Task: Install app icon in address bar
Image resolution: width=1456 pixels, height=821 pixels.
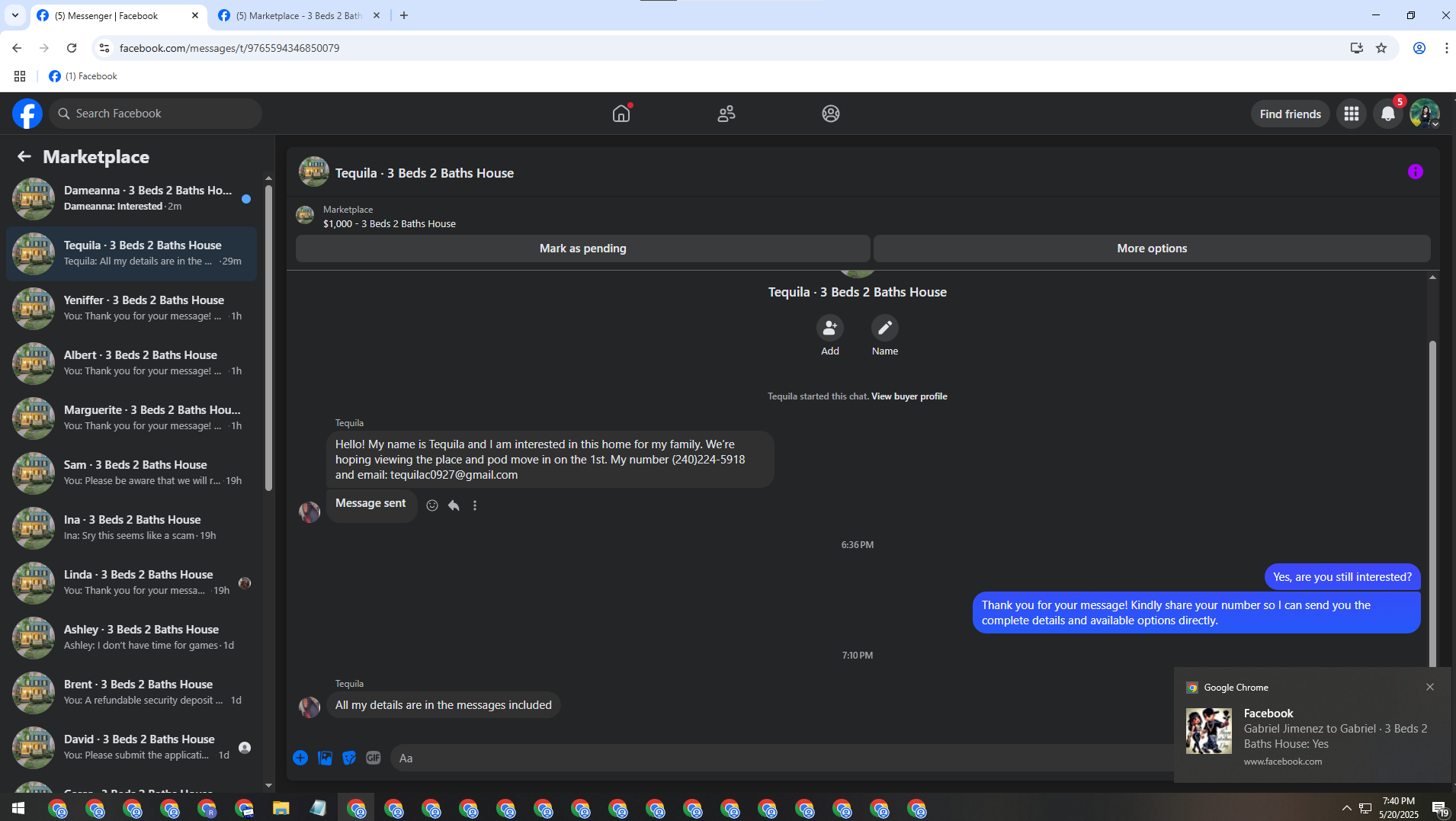Action: click(1357, 48)
